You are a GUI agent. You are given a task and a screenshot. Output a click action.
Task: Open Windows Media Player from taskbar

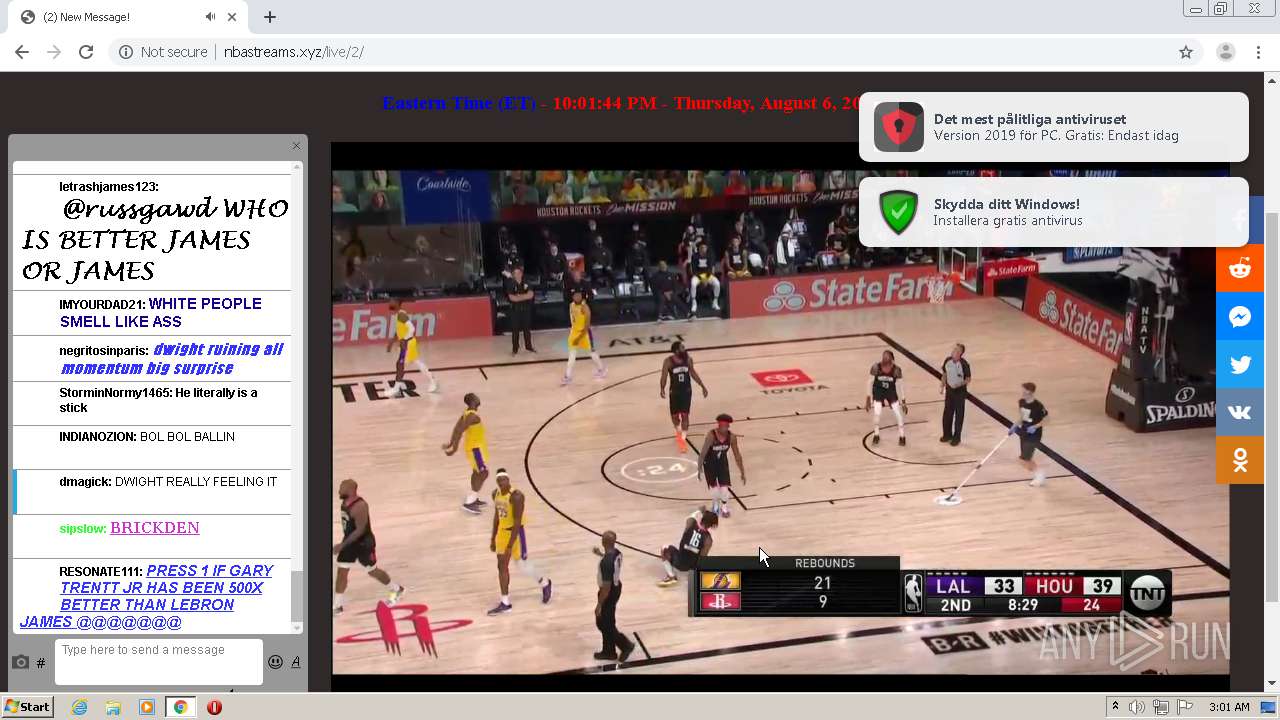(x=147, y=707)
